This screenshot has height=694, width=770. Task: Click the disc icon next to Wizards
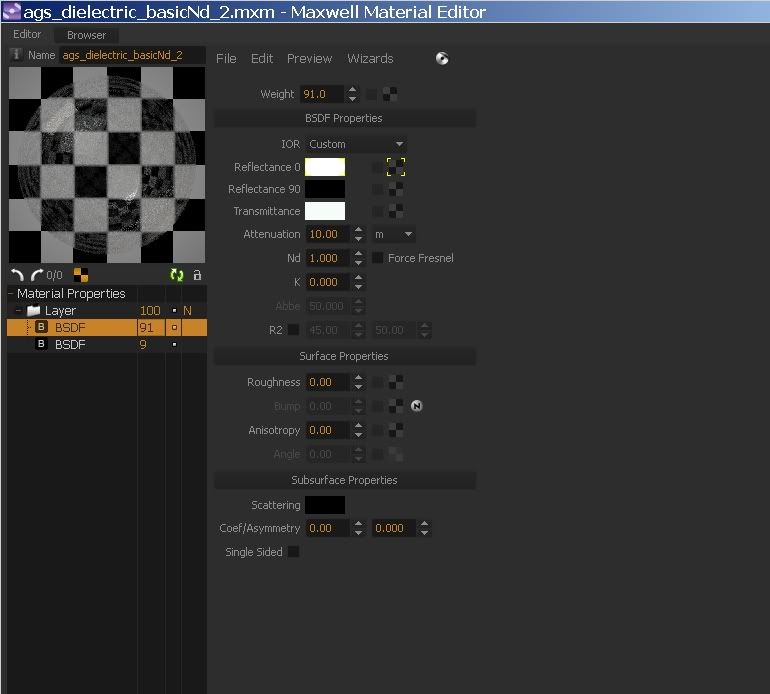click(442, 59)
